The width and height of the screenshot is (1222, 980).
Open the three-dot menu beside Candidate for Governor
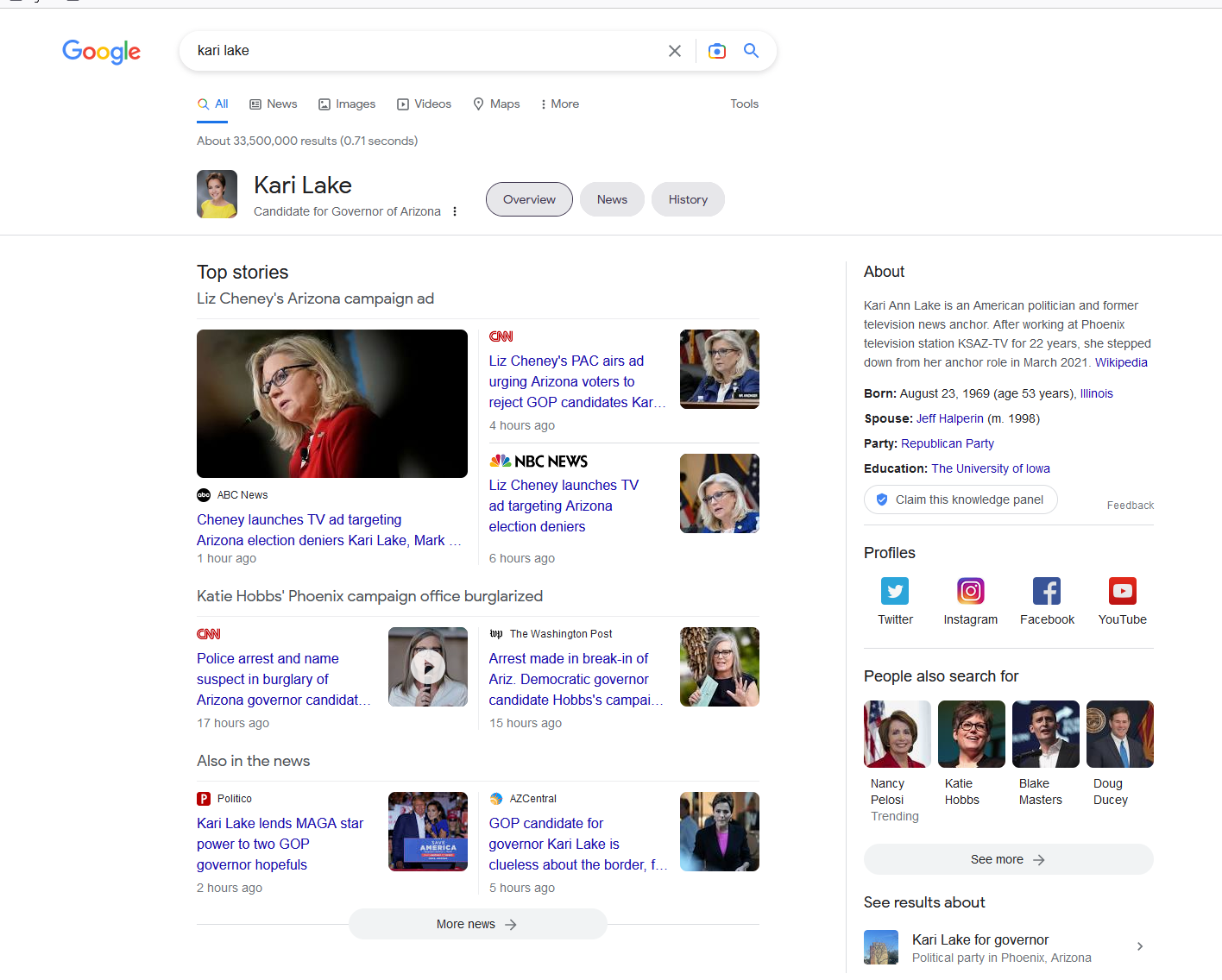click(455, 211)
